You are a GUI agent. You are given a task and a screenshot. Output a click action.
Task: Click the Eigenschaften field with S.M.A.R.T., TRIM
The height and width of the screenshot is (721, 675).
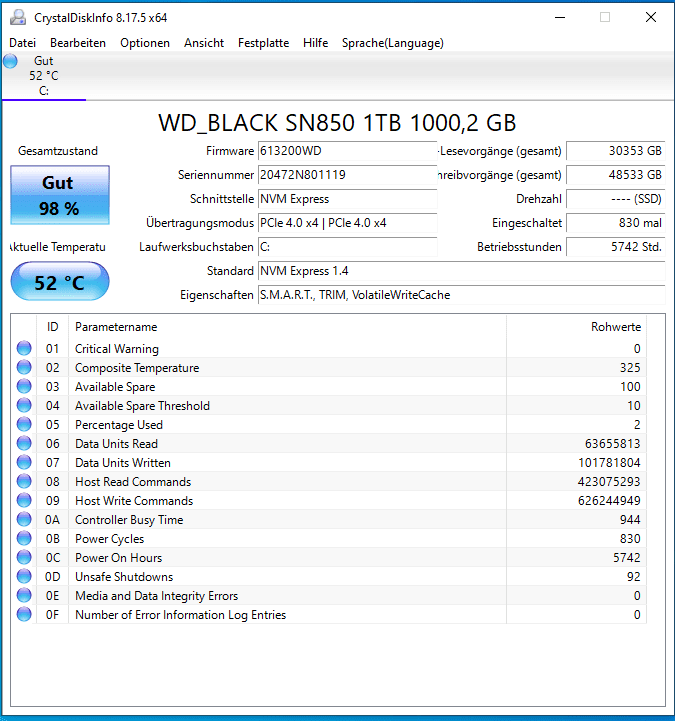click(x=461, y=295)
